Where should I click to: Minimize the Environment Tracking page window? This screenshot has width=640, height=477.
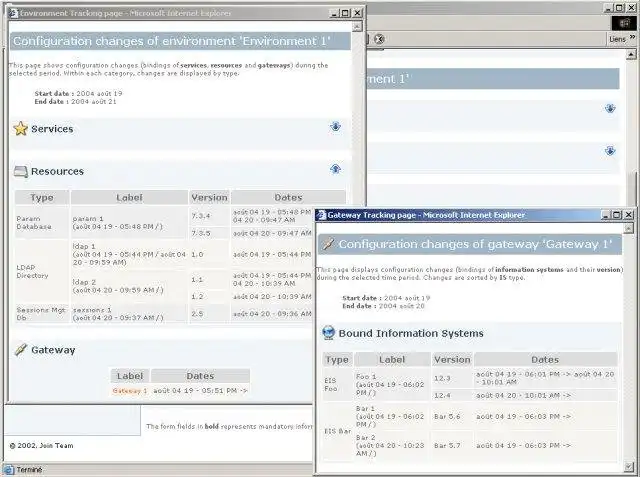[x=334, y=13]
